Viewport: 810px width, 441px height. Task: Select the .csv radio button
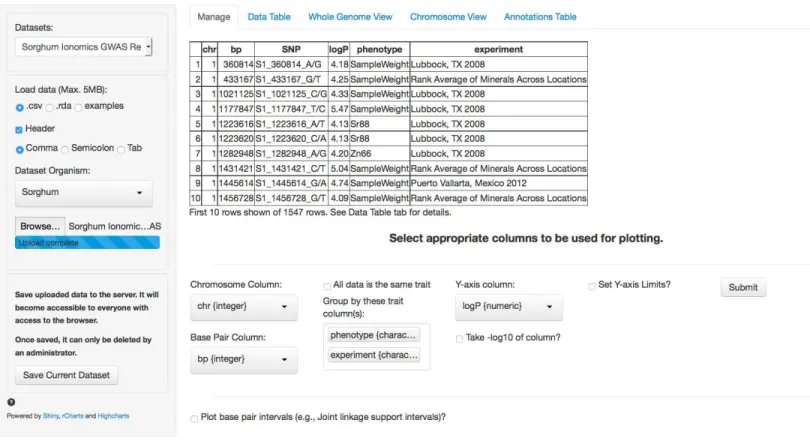click(20, 107)
